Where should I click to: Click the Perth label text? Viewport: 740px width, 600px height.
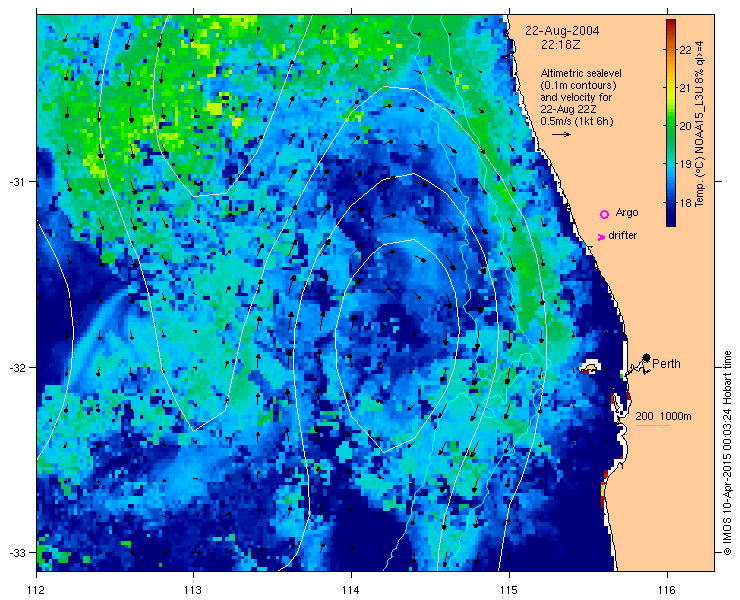(x=666, y=364)
